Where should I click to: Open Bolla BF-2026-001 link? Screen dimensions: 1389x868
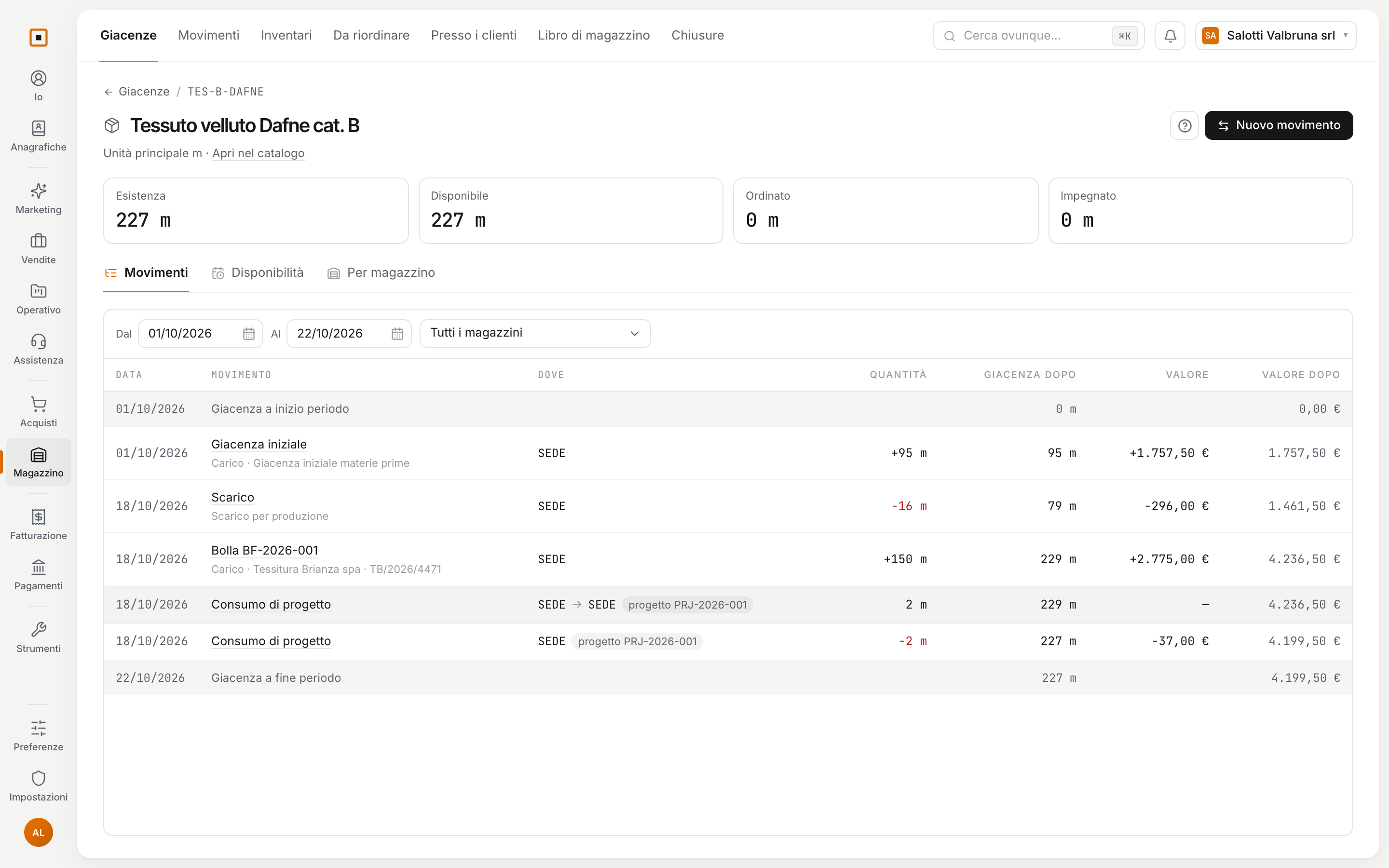point(265,551)
